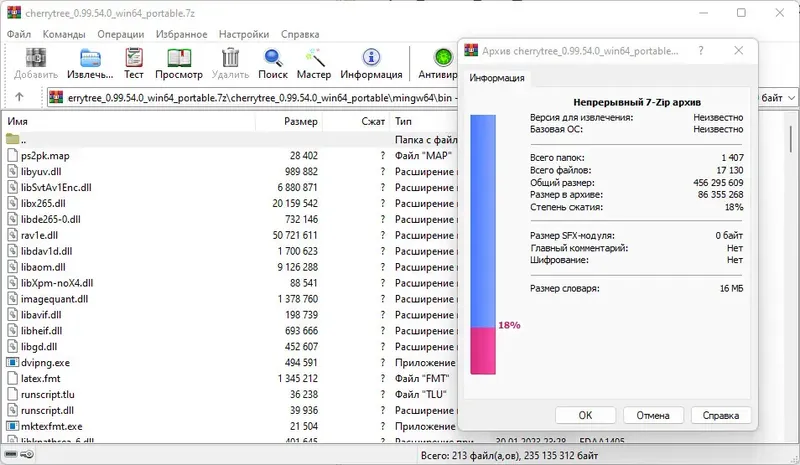
Task: Click the Справка button in dialog
Action: click(x=721, y=415)
